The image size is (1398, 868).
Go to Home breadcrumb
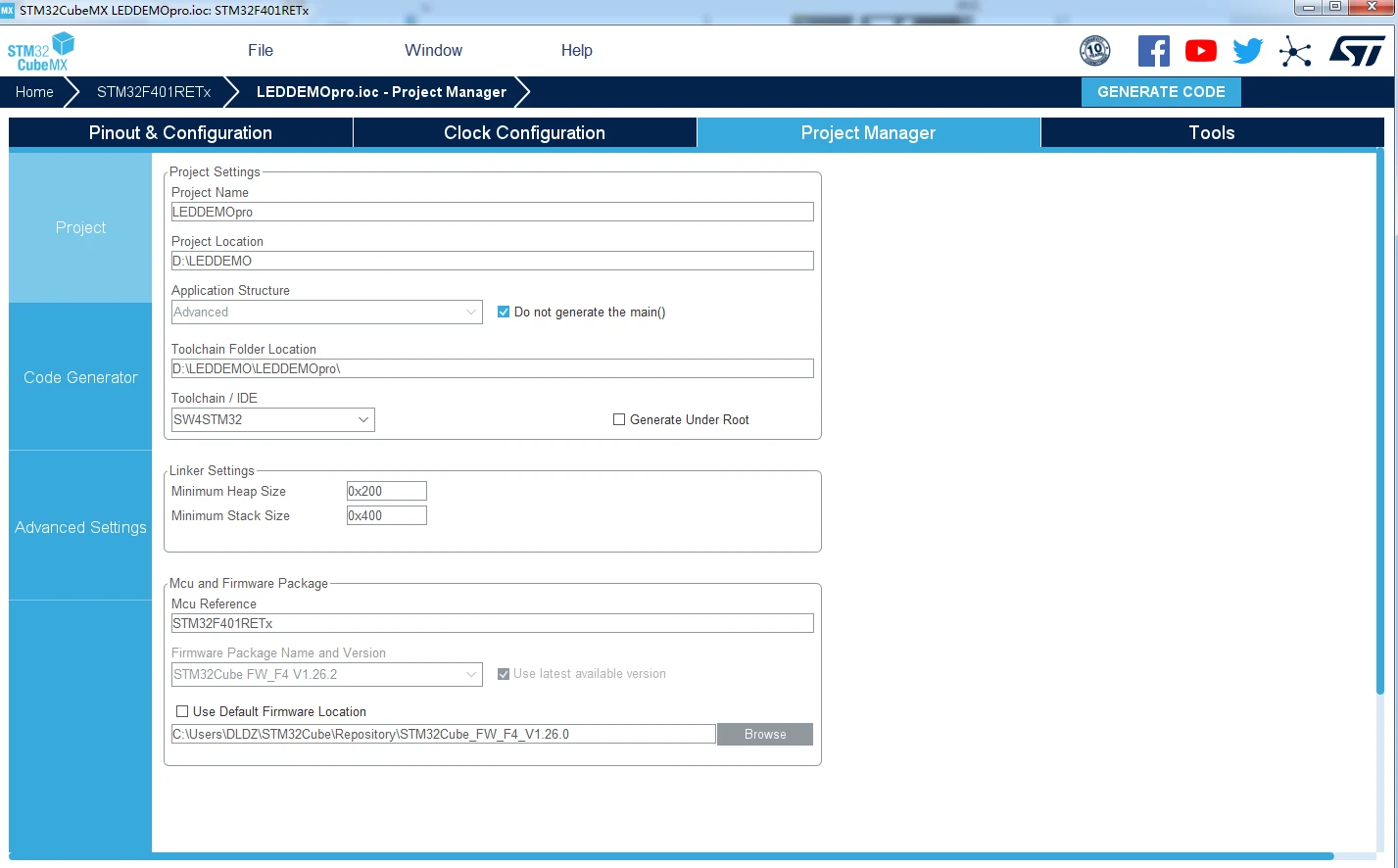(34, 92)
